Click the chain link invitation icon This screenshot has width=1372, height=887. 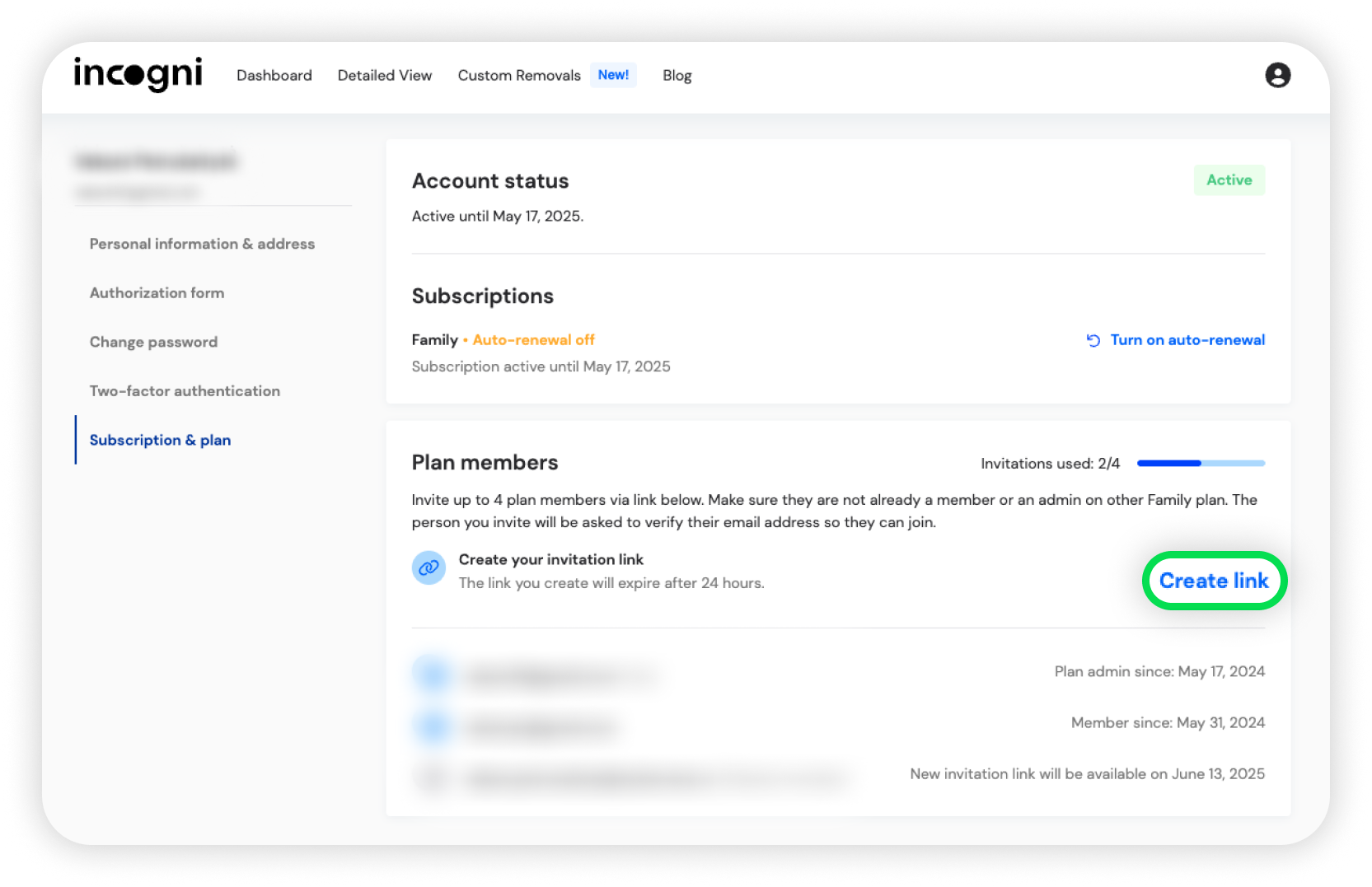click(428, 568)
